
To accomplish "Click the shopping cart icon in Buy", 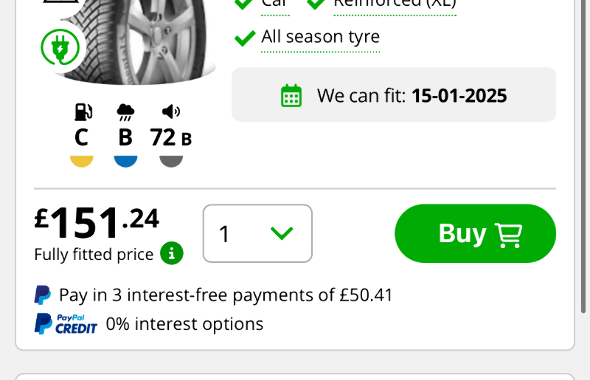I will coord(508,235).
